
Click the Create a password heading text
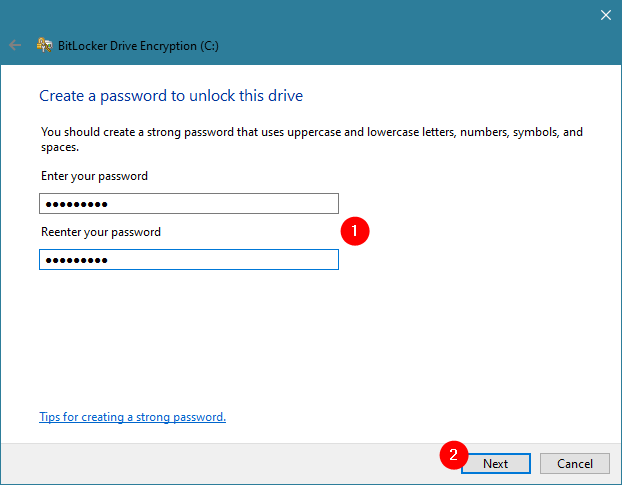click(x=171, y=96)
